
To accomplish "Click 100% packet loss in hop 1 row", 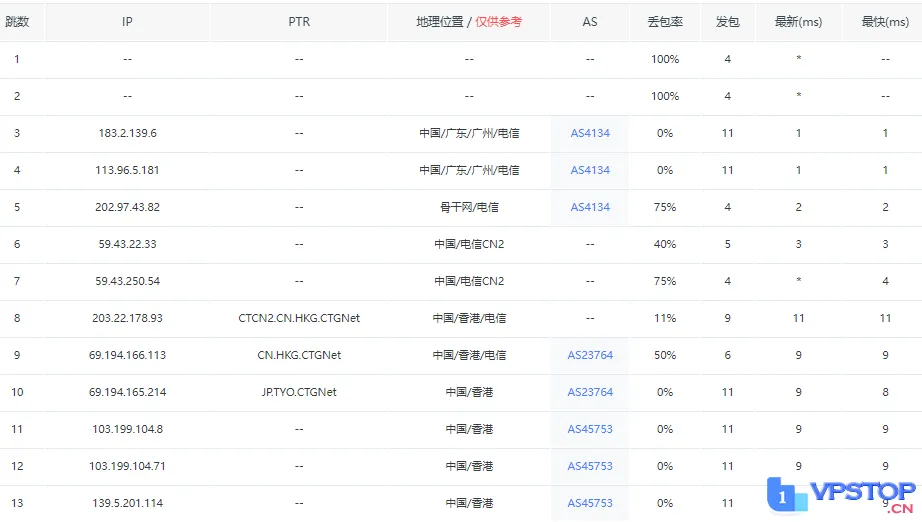I will (x=665, y=59).
